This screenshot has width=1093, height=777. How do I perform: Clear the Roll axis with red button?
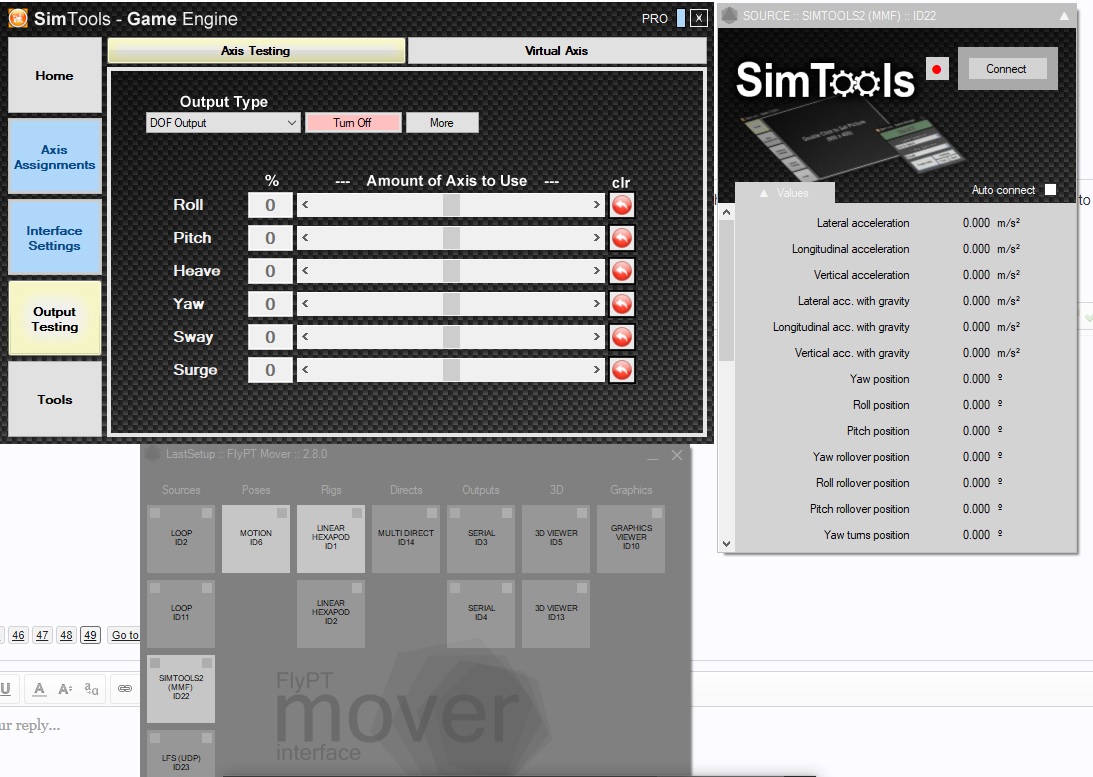tap(622, 205)
